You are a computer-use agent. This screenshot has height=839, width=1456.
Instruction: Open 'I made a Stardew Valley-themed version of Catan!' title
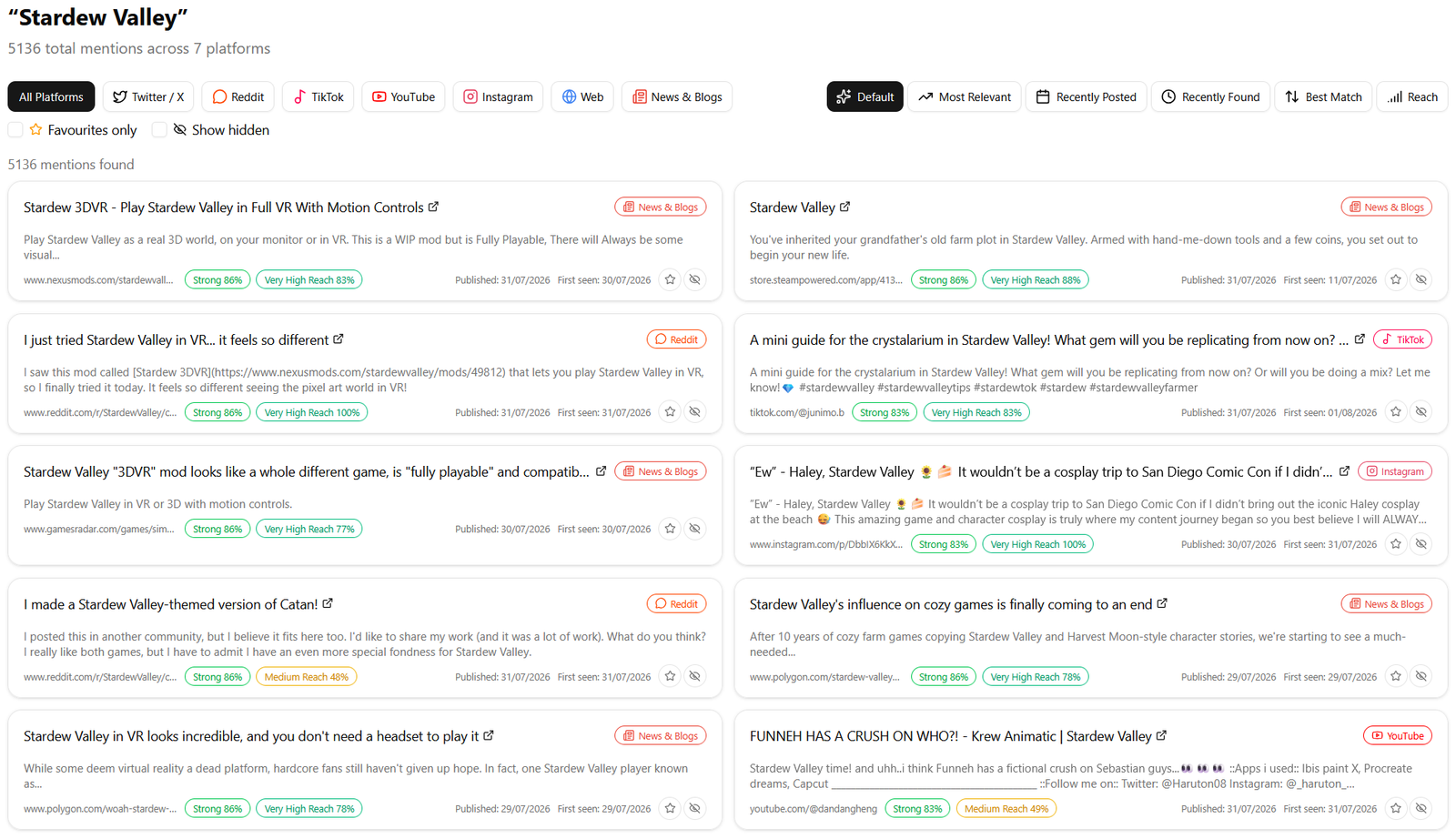(x=171, y=604)
